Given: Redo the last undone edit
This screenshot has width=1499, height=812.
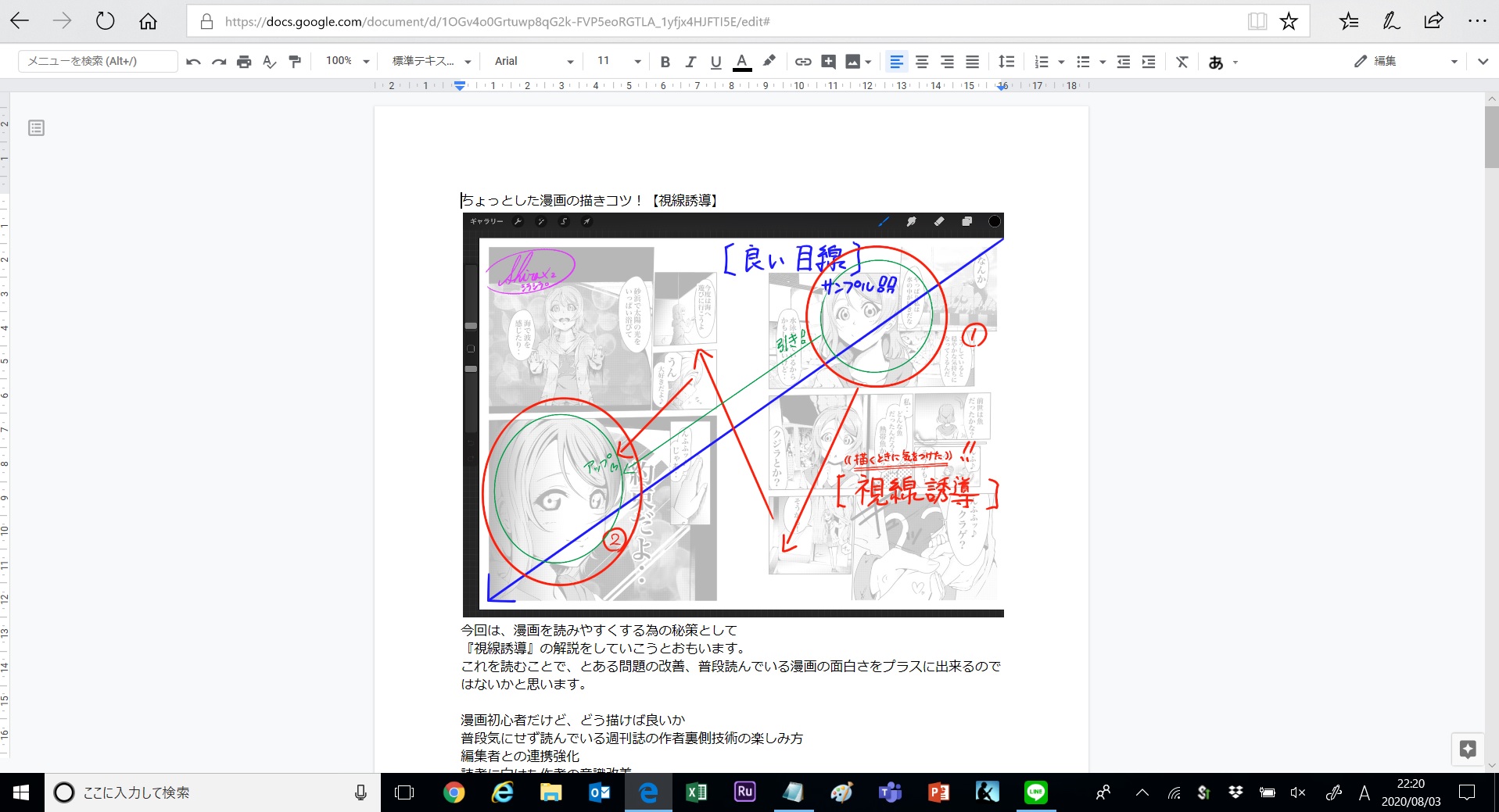Looking at the screenshot, I should [219, 62].
